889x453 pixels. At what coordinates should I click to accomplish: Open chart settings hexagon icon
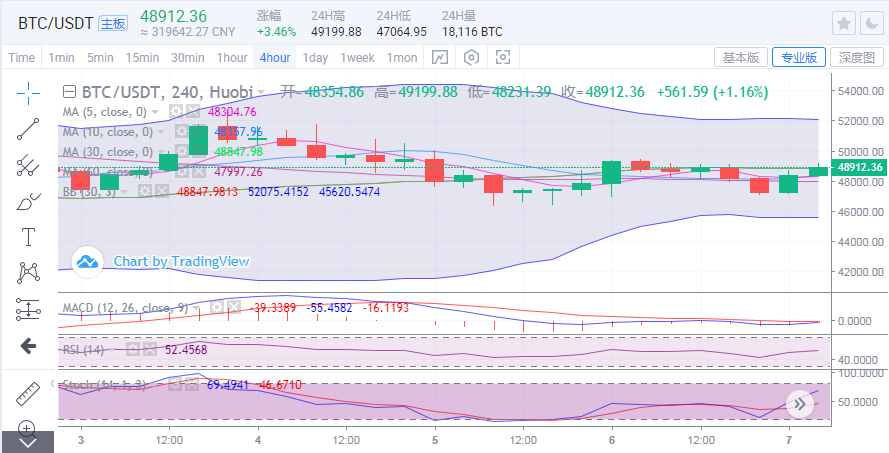[x=472, y=57]
